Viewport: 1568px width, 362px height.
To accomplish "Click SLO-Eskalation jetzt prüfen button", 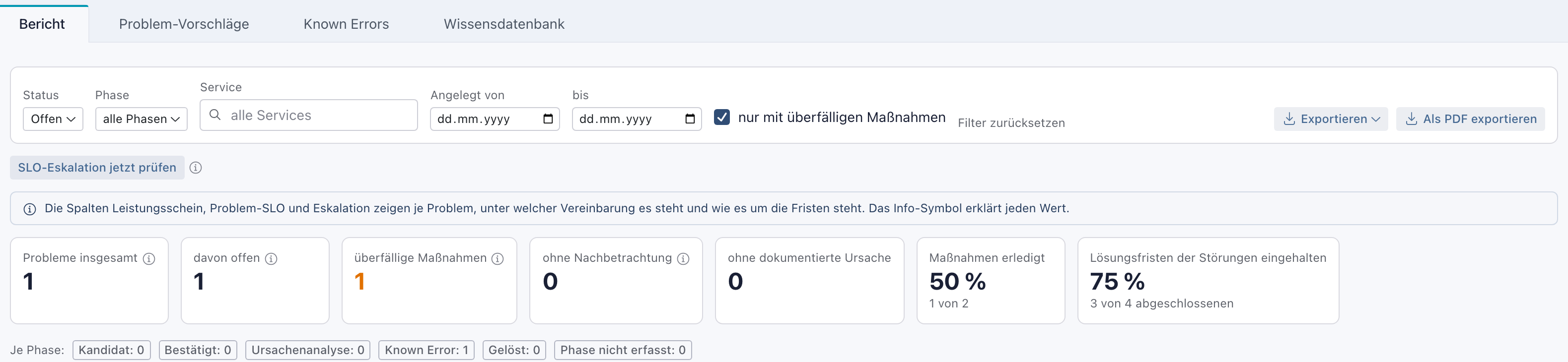I will click(97, 168).
